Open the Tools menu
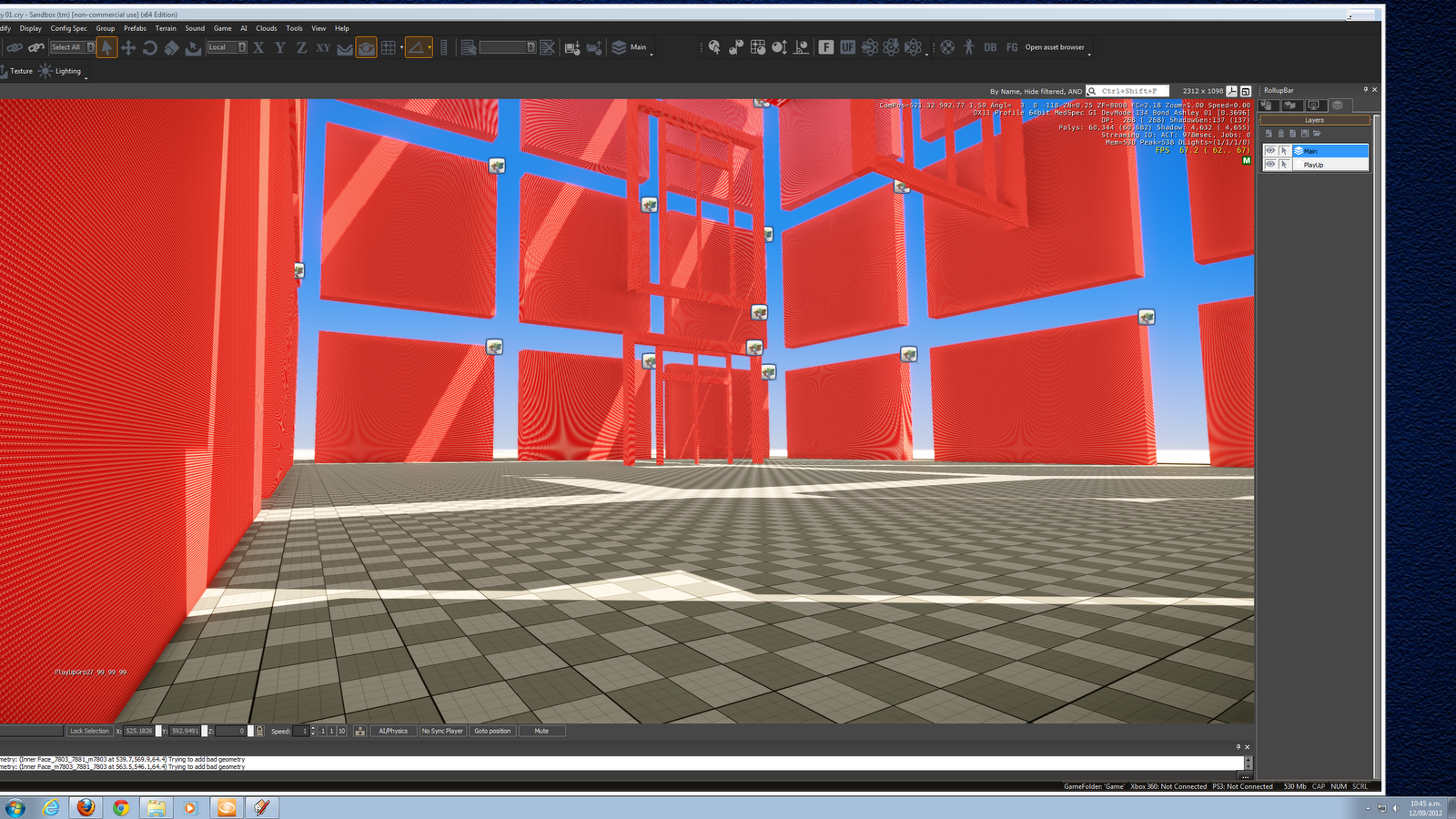 294,28
